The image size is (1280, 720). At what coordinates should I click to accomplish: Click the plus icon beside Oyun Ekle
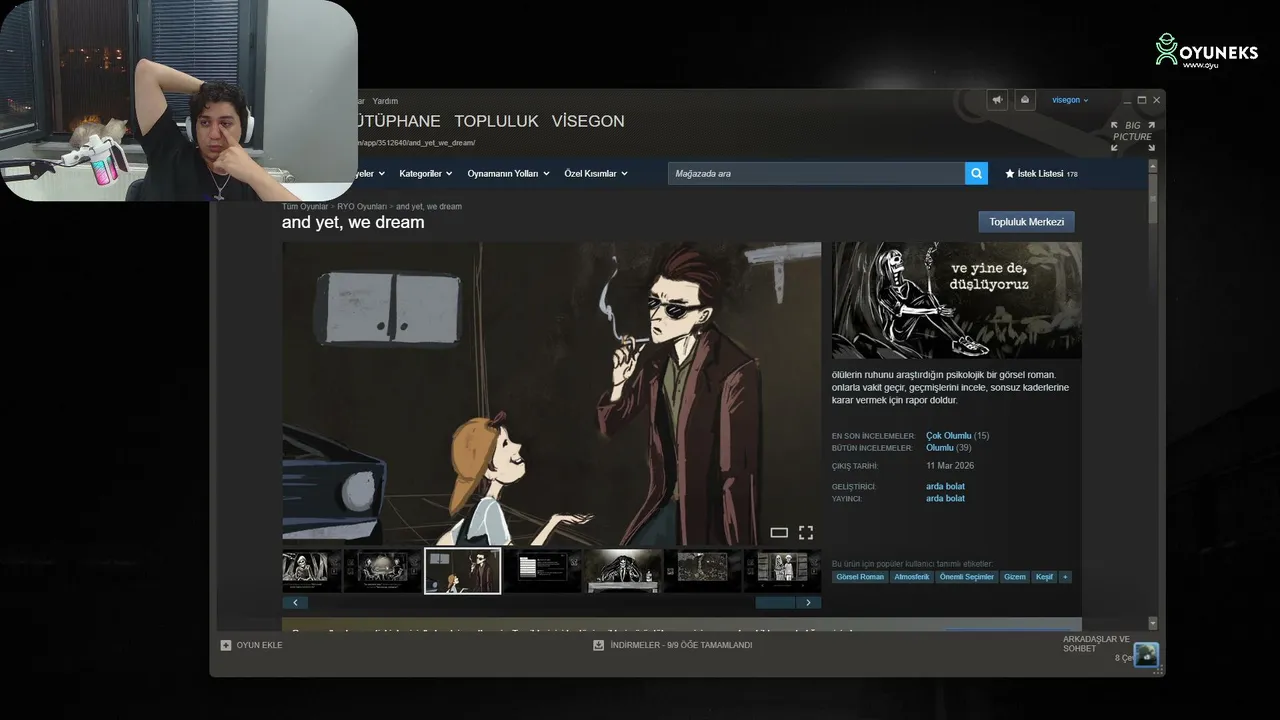(x=226, y=645)
